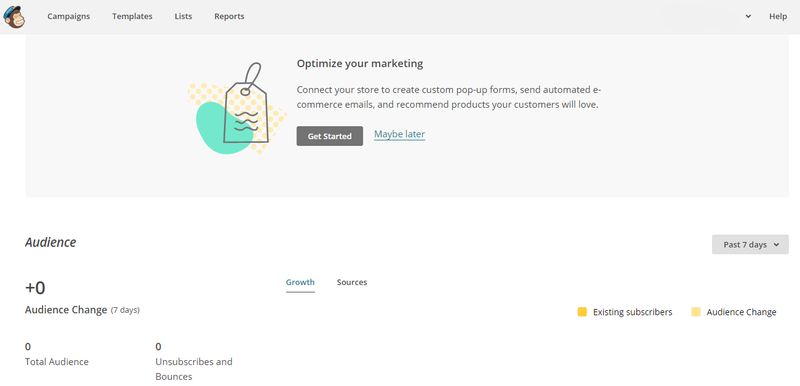Go to the Lists page
800x386 pixels.
click(x=183, y=16)
